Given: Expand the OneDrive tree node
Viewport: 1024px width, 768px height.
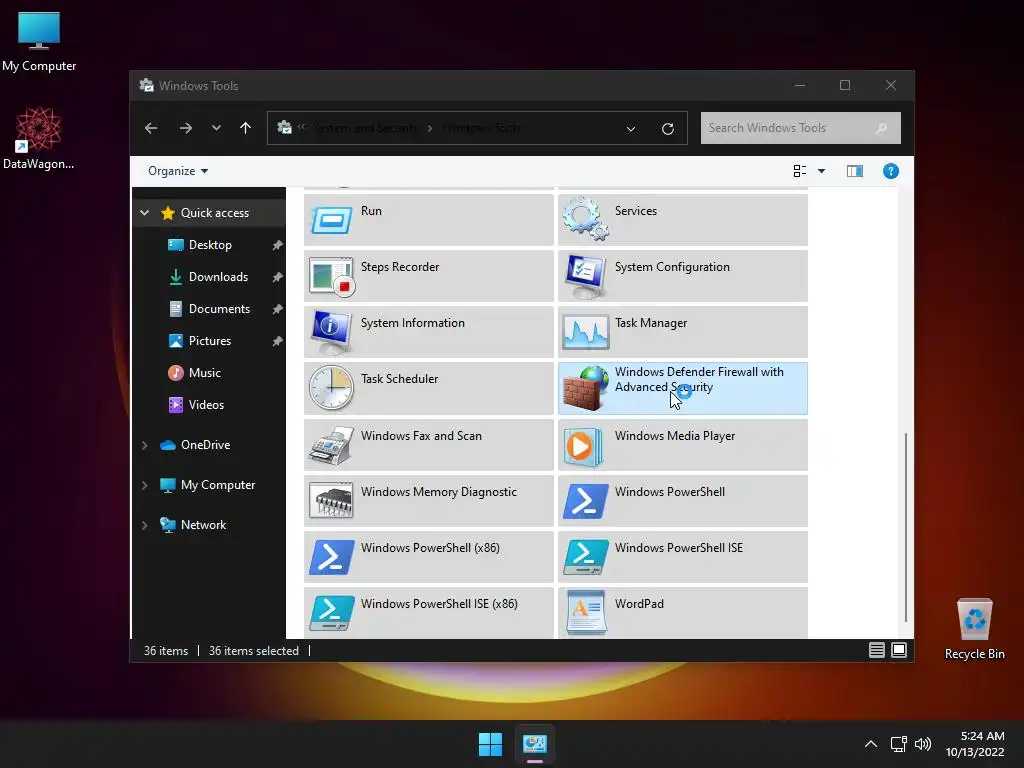Looking at the screenshot, I should [145, 445].
